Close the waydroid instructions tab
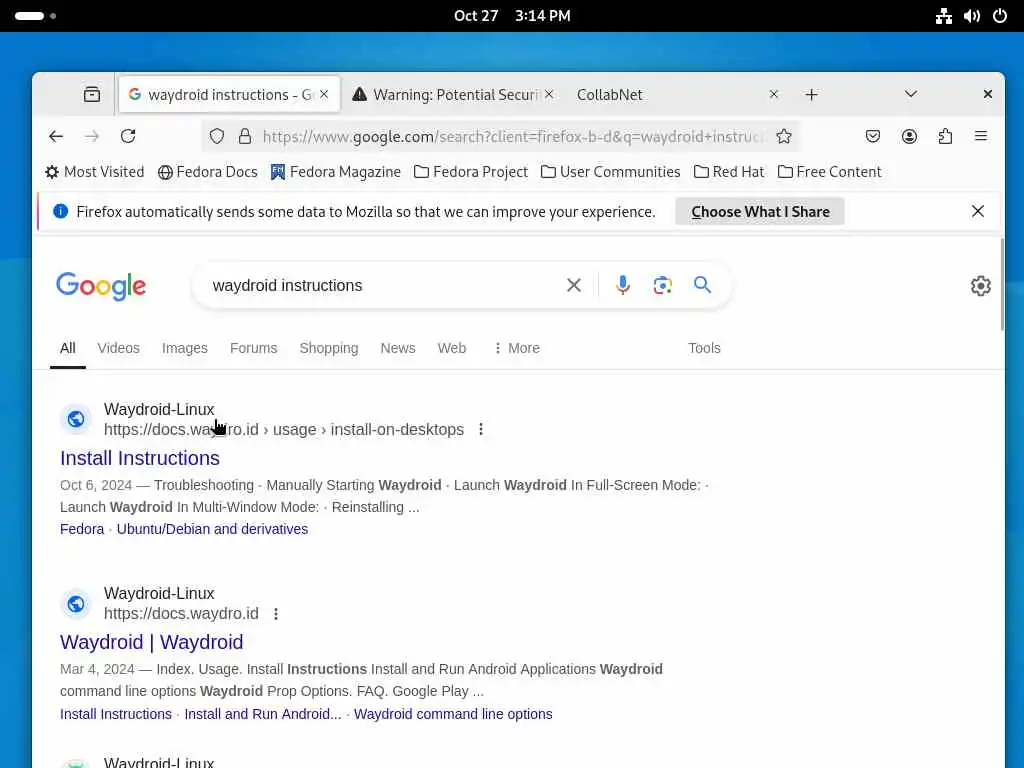1024x768 pixels. (x=324, y=95)
